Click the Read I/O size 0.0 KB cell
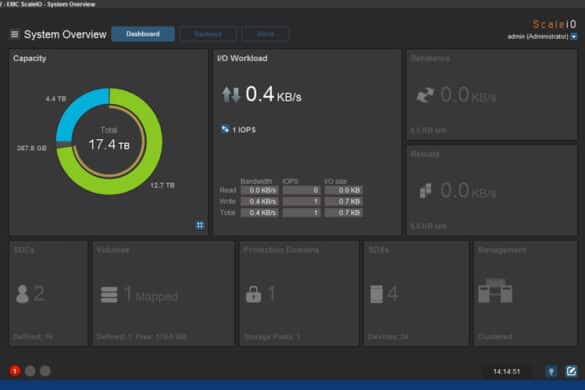Image resolution: width=585 pixels, height=390 pixels. point(344,190)
